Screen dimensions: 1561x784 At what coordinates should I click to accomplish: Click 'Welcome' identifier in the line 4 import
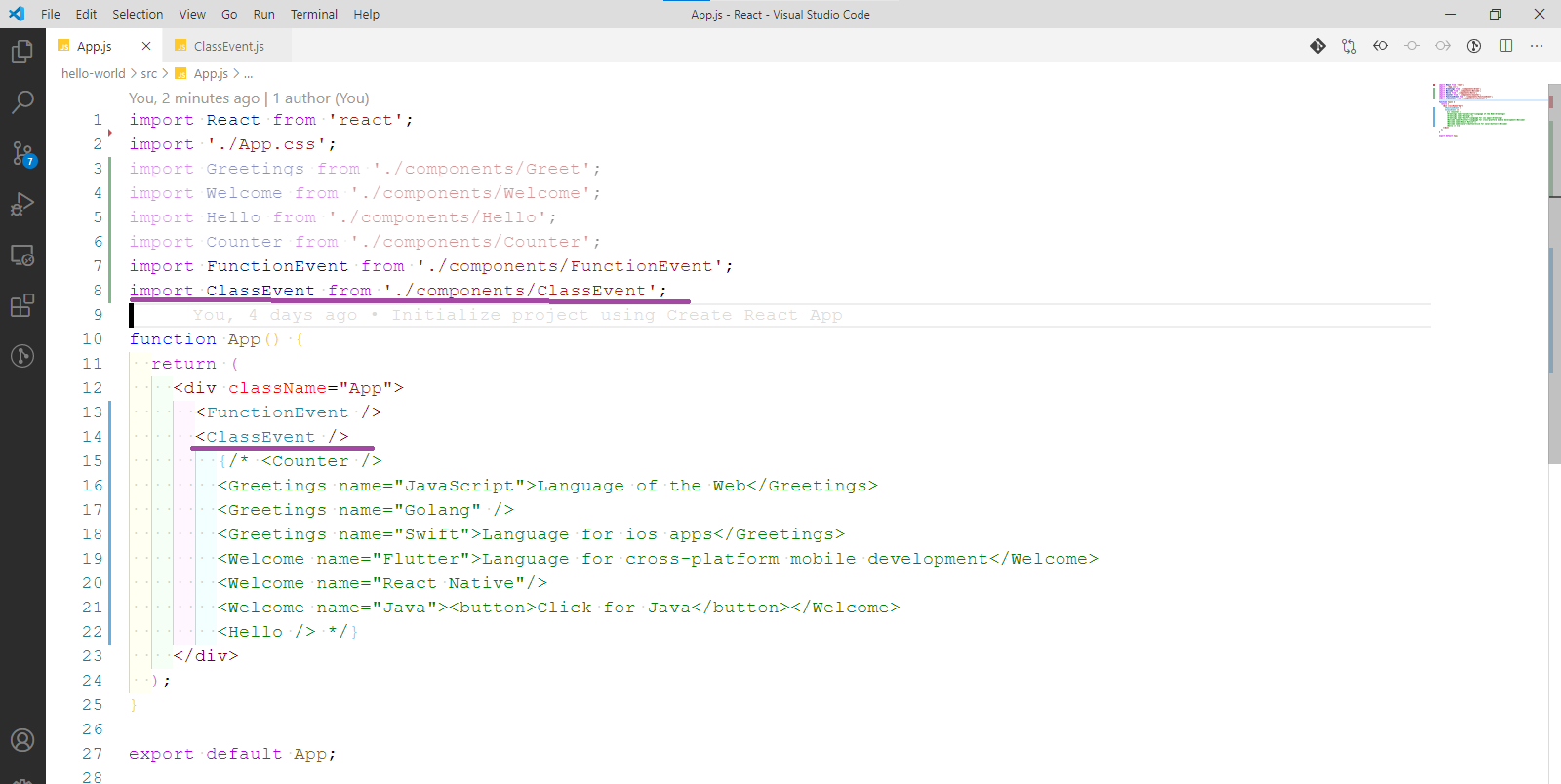click(244, 193)
